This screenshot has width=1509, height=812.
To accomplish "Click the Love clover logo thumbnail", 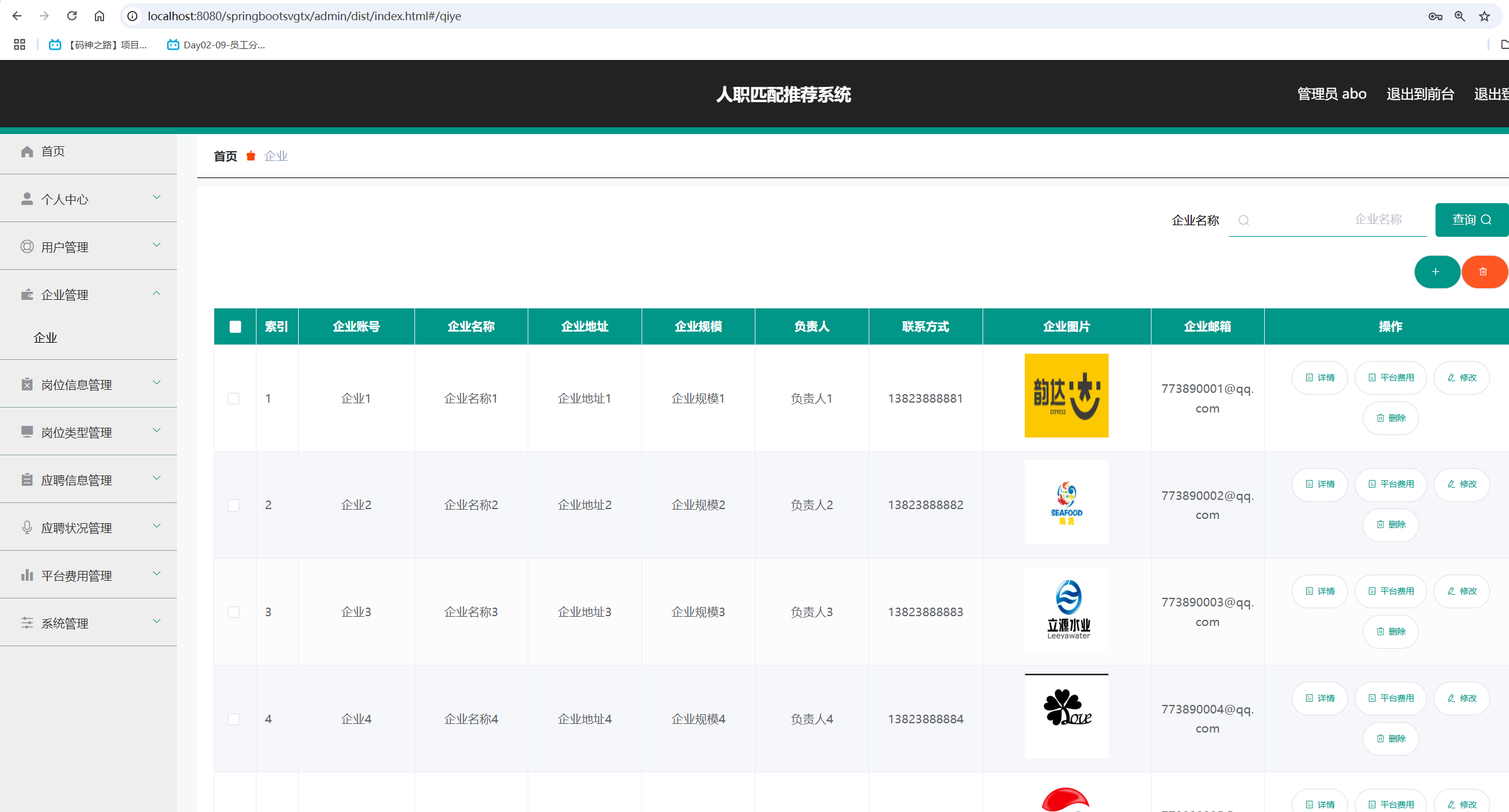I will pos(1066,716).
